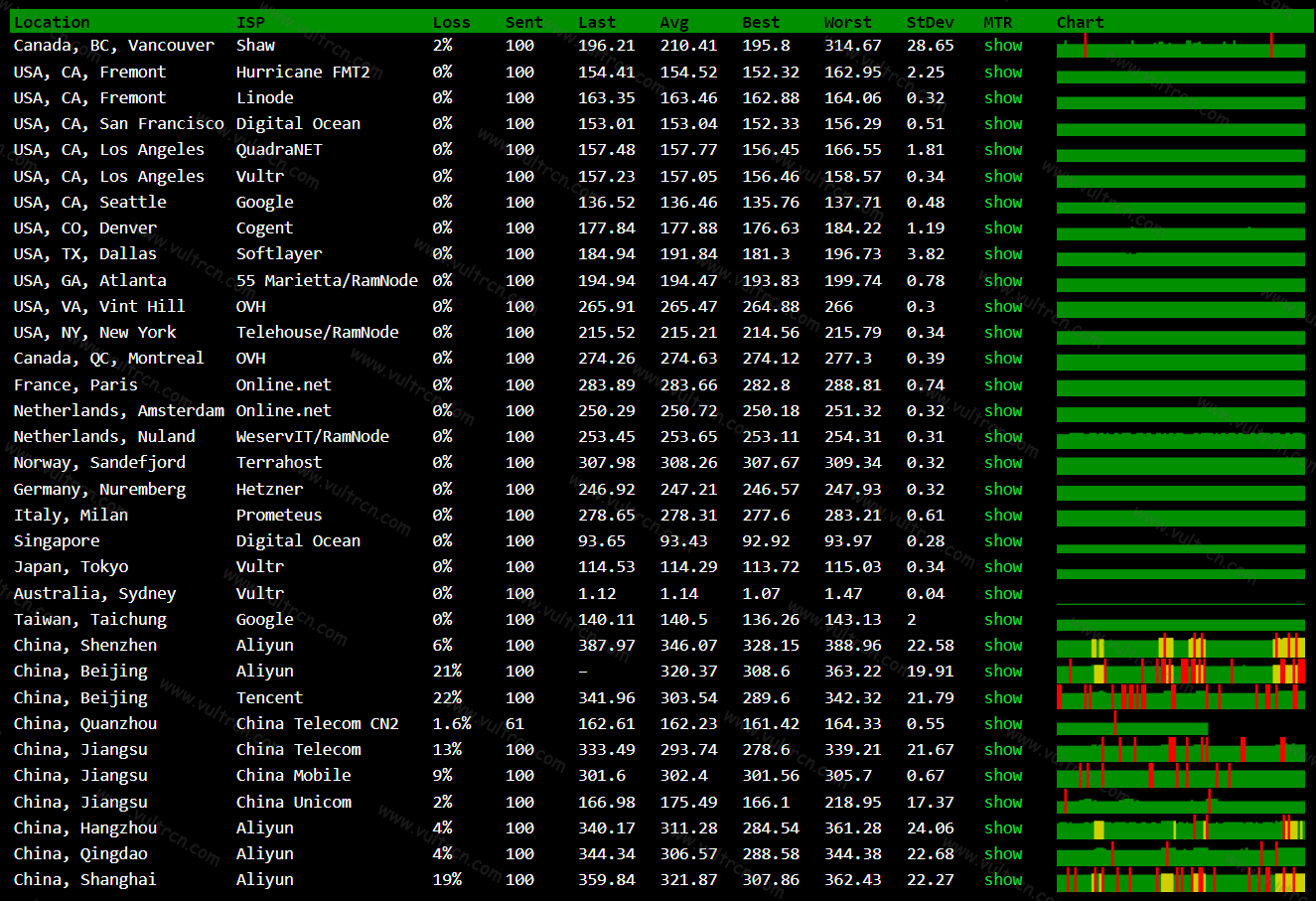The width and height of the screenshot is (1316, 901).
Task: Open MTR show for Atlanta RamNode row
Action: tap(1003, 280)
